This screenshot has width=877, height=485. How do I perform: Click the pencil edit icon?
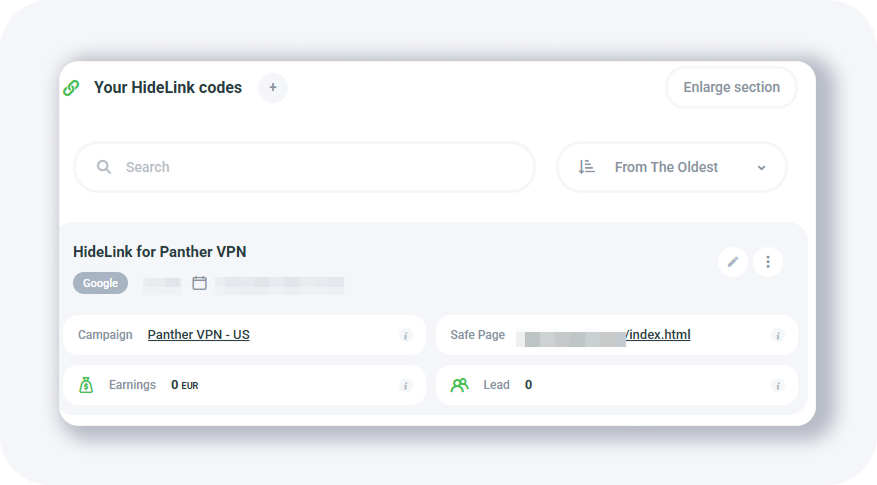coord(733,262)
